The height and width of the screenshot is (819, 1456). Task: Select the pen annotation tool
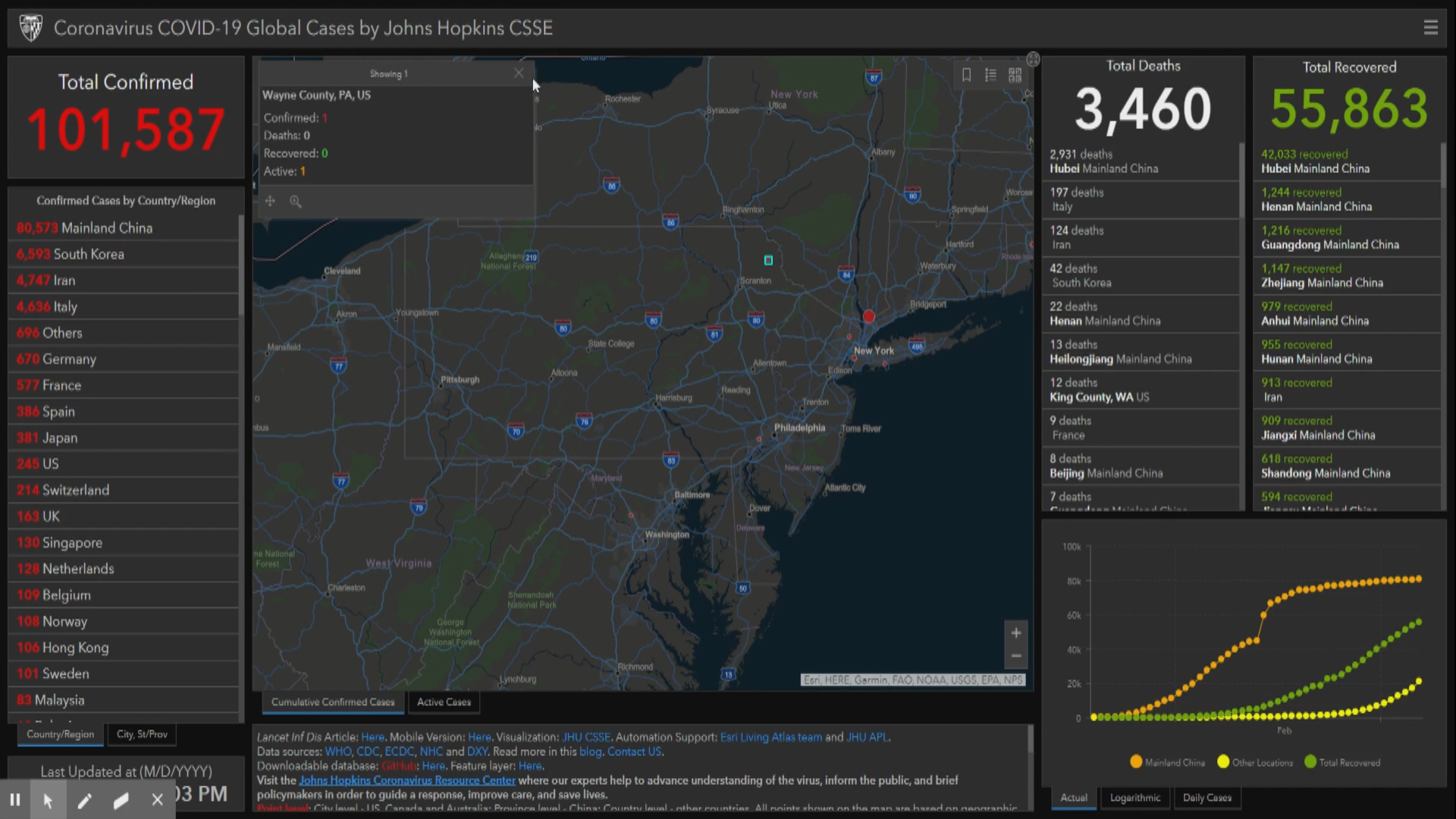[x=84, y=799]
